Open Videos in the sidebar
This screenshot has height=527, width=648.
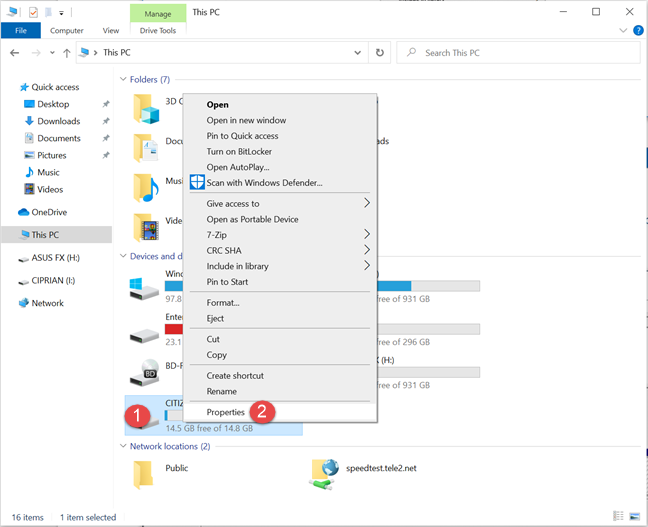click(50, 189)
